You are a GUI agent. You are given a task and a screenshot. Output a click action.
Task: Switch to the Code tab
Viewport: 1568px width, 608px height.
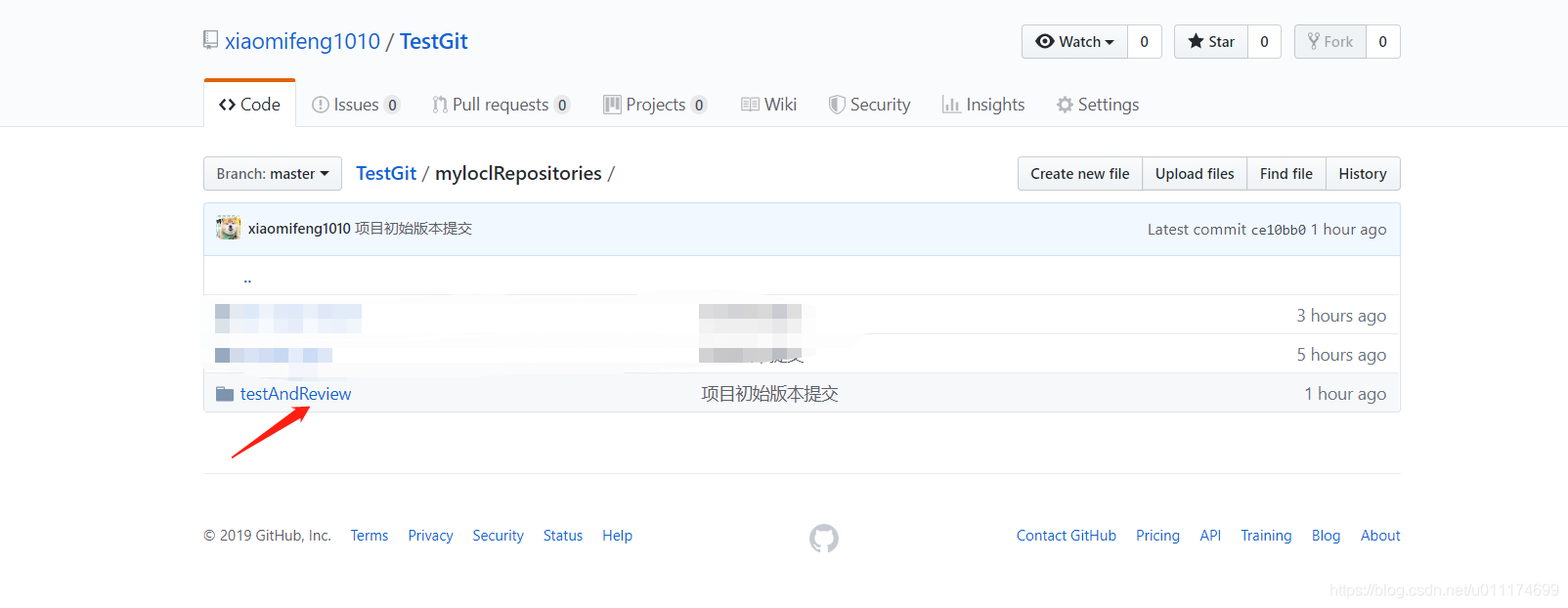(x=249, y=104)
